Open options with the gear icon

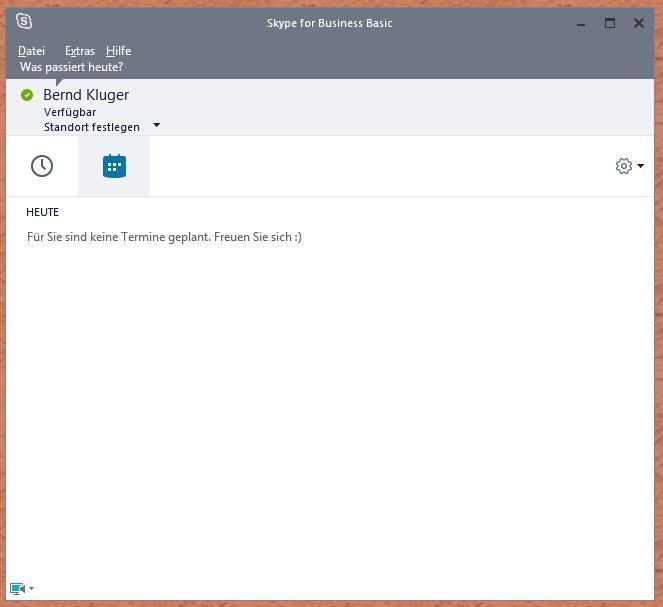pos(624,166)
